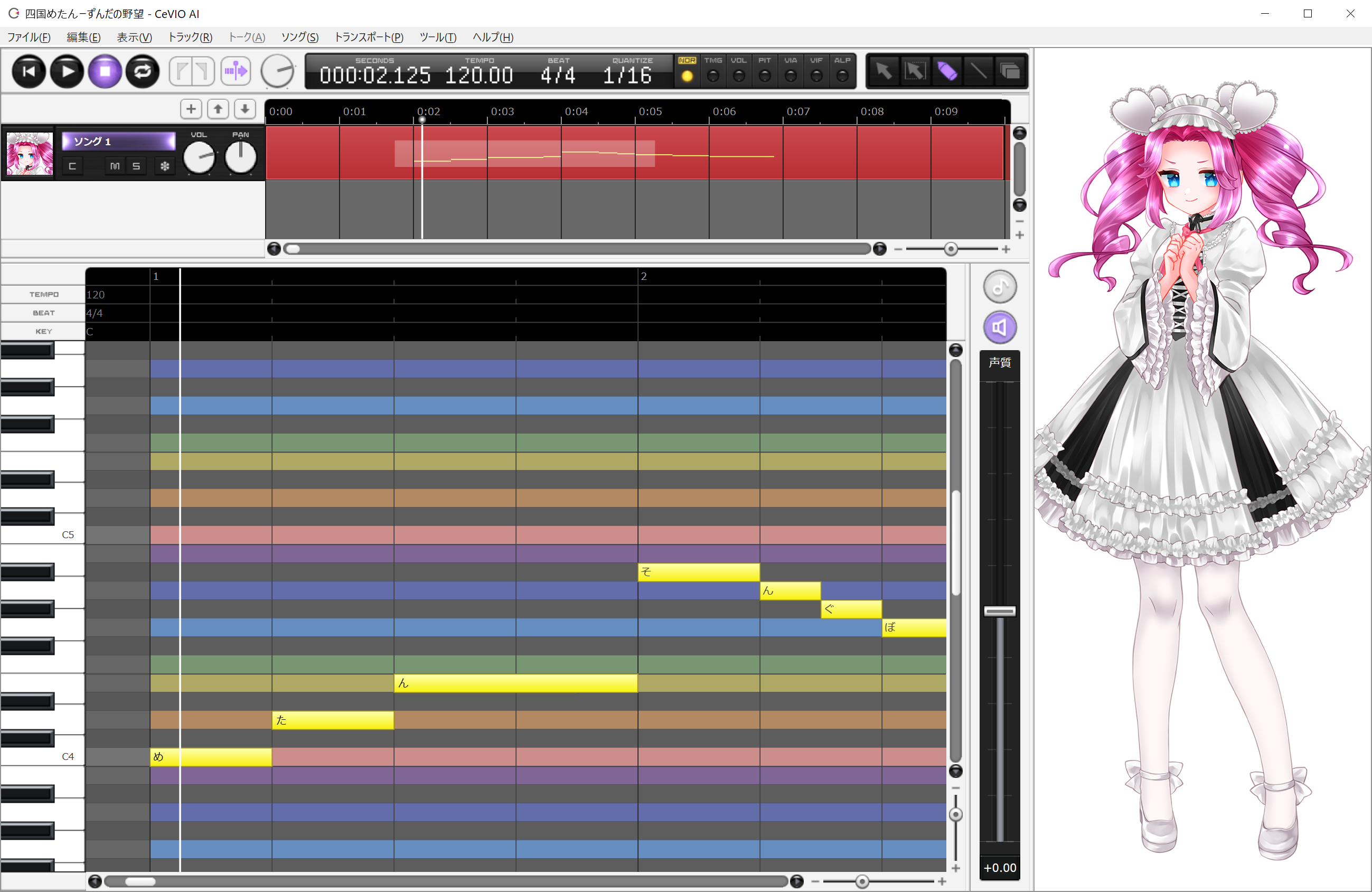
Task: Click the add track plus button
Action: point(191,109)
